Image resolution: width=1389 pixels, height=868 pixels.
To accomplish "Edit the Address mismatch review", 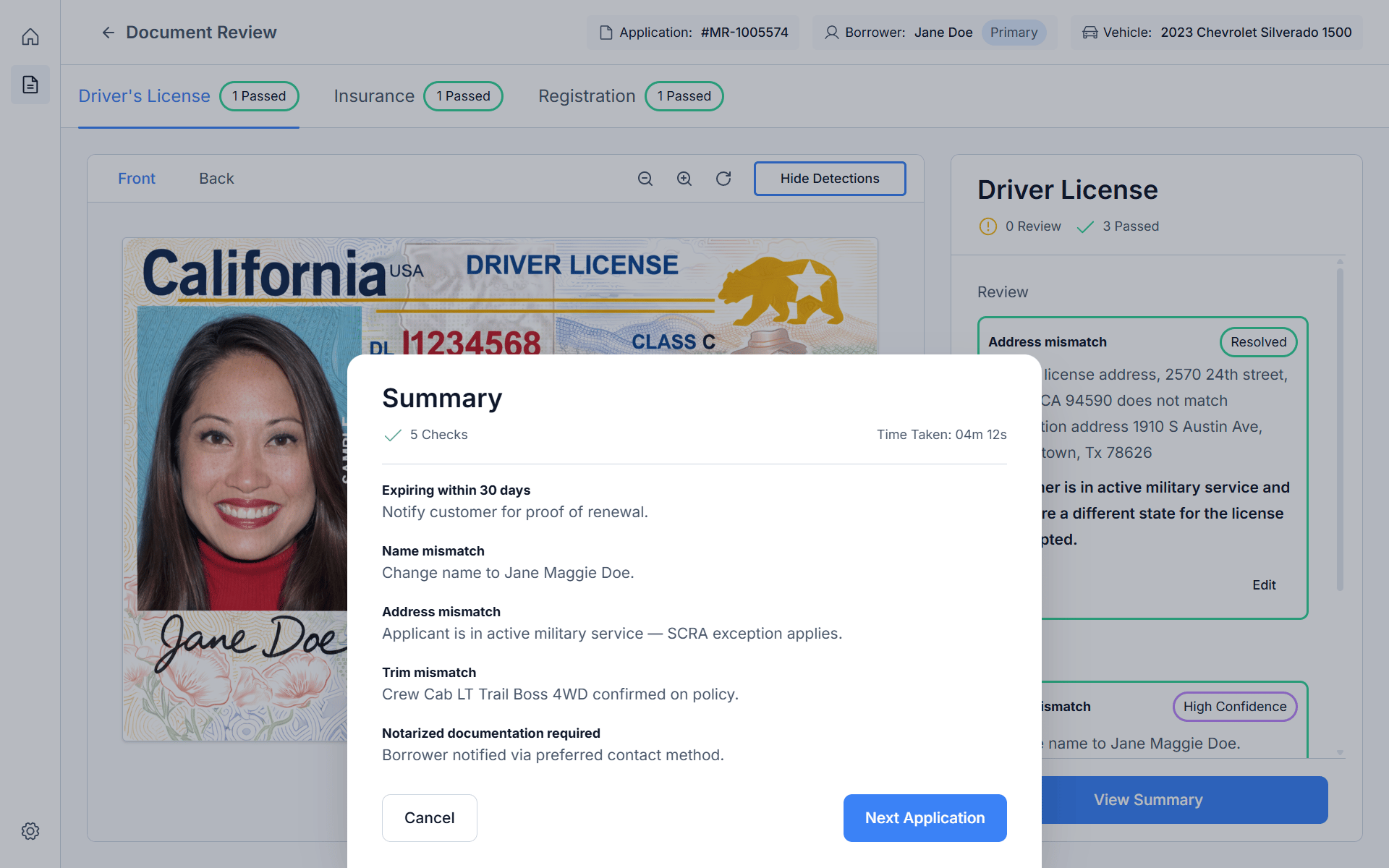I will click(x=1264, y=585).
